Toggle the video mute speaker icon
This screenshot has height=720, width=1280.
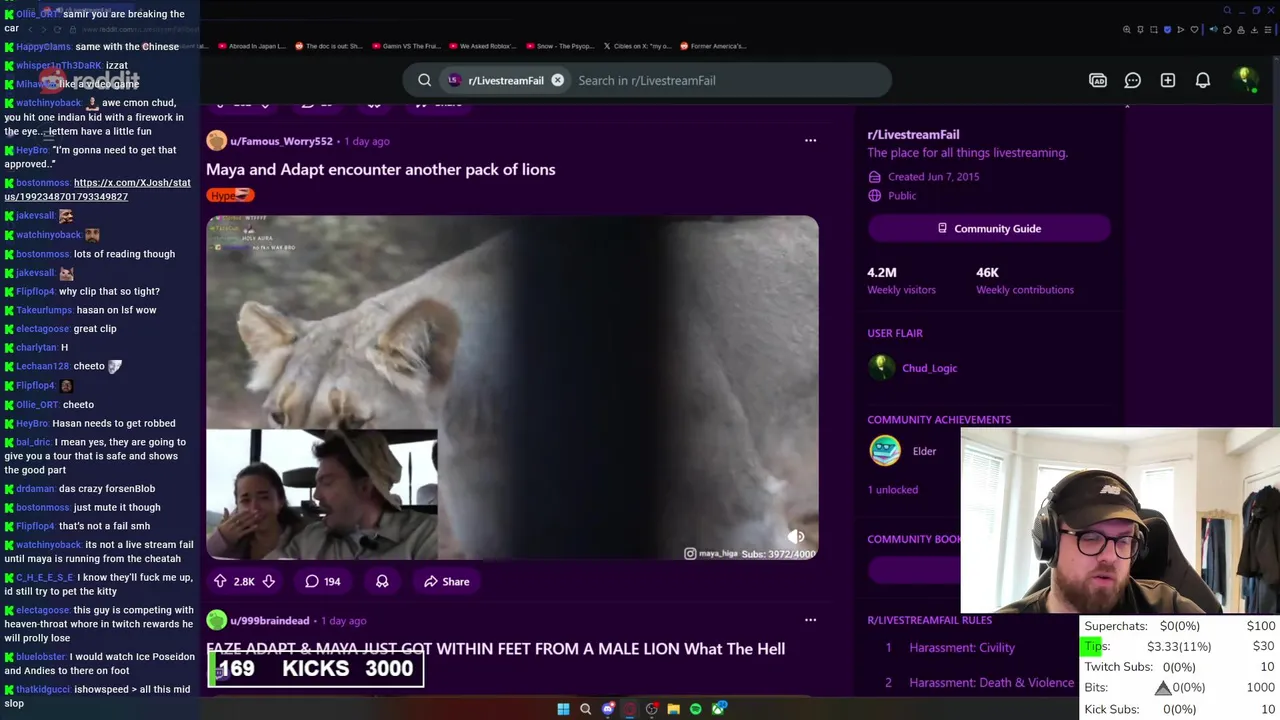click(x=796, y=537)
